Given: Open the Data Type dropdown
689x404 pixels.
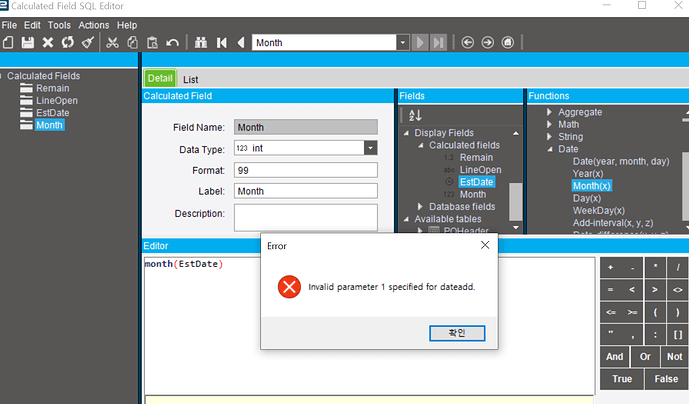Looking at the screenshot, I should 370,148.
